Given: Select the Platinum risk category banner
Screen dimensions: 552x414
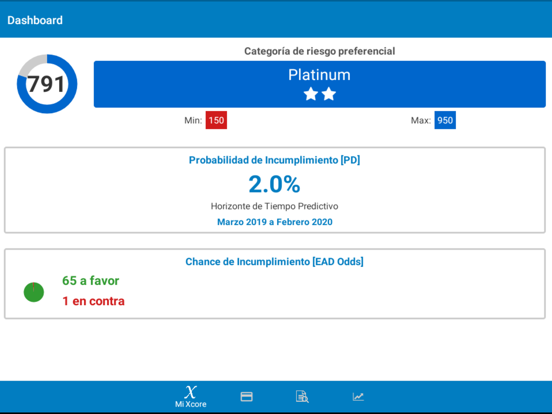Looking at the screenshot, I should pyautogui.click(x=320, y=84).
